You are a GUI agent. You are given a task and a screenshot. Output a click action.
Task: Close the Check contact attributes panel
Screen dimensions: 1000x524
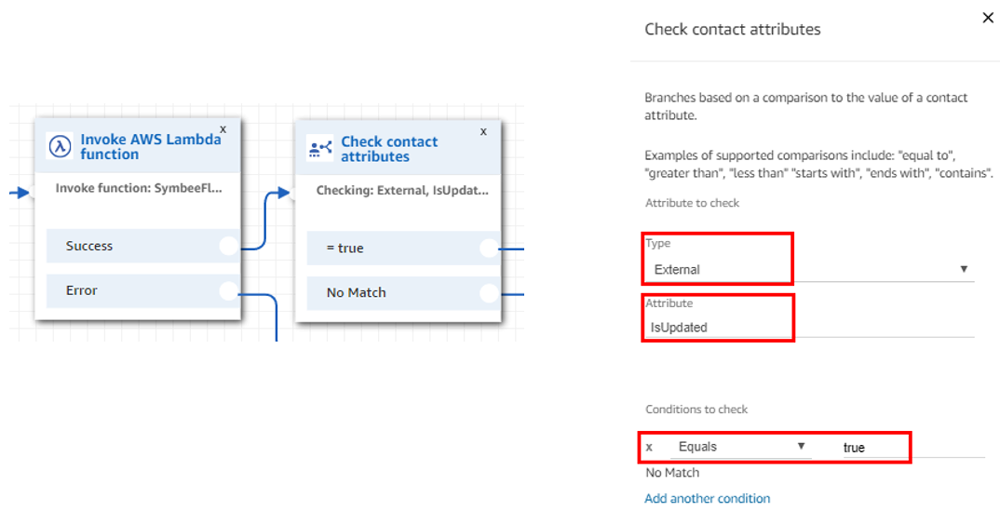(x=988, y=18)
